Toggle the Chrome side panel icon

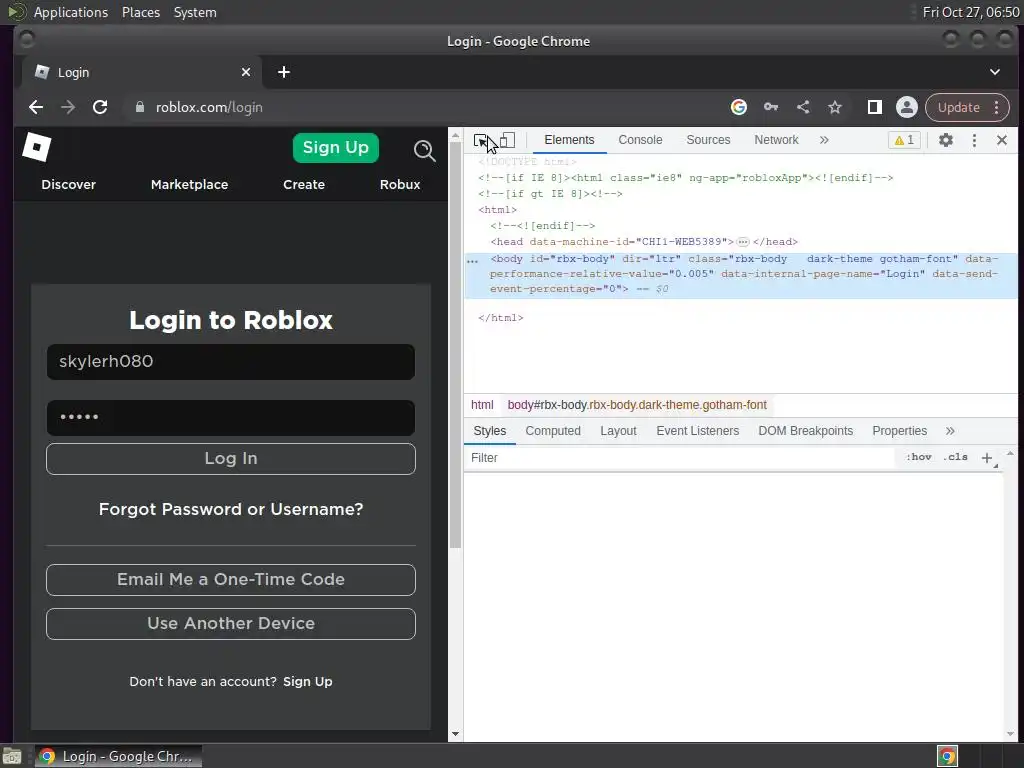tap(874, 107)
